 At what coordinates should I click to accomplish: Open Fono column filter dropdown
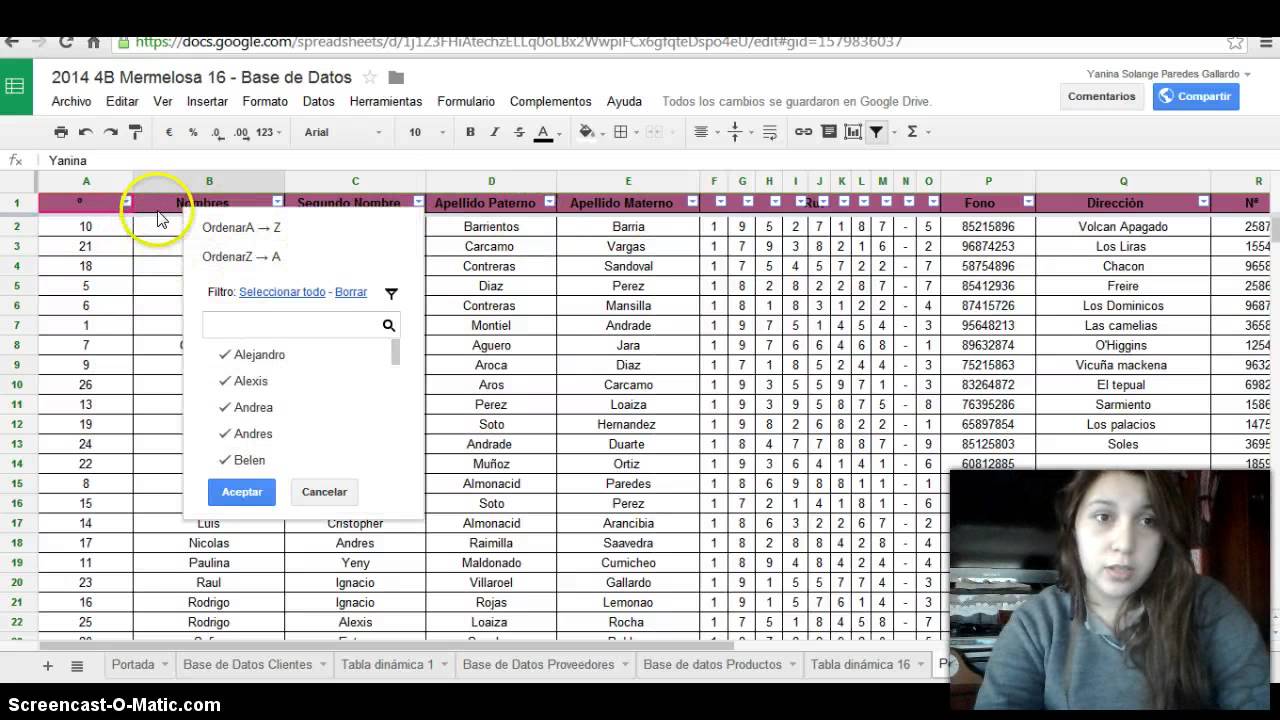pyautogui.click(x=1027, y=202)
